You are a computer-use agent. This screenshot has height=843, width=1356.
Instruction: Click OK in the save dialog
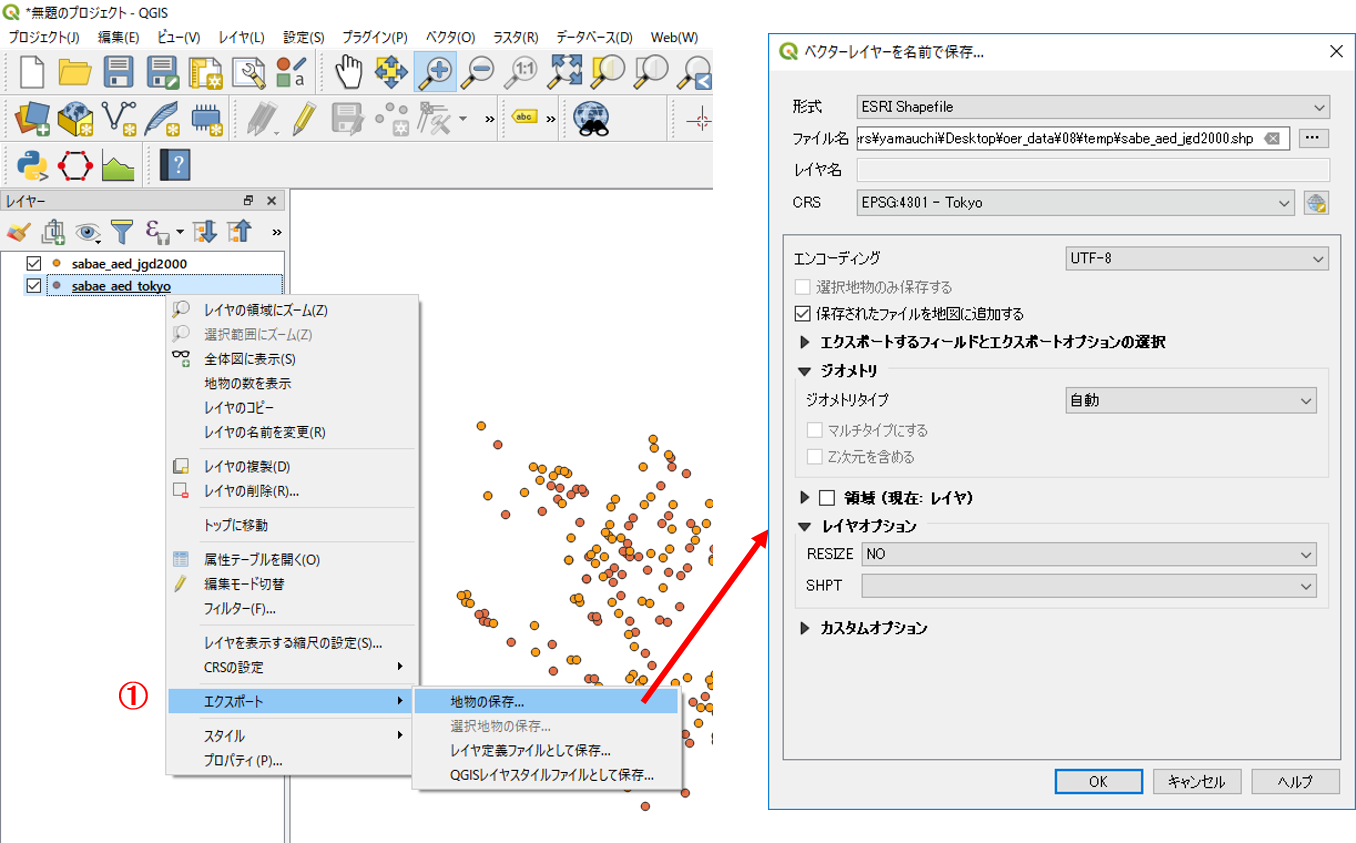coord(1098,782)
